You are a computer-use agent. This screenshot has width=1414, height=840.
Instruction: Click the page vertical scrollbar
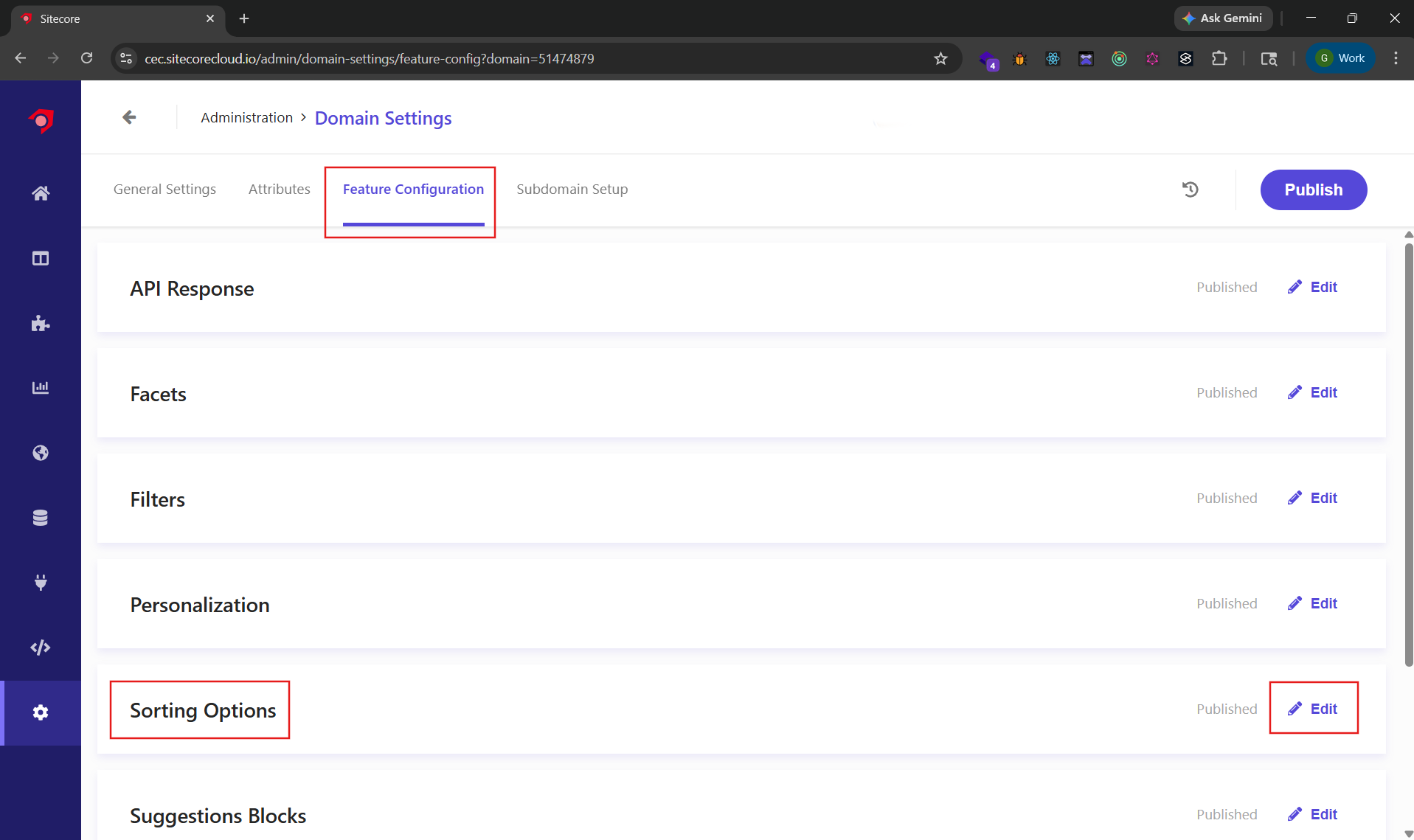[1408, 457]
